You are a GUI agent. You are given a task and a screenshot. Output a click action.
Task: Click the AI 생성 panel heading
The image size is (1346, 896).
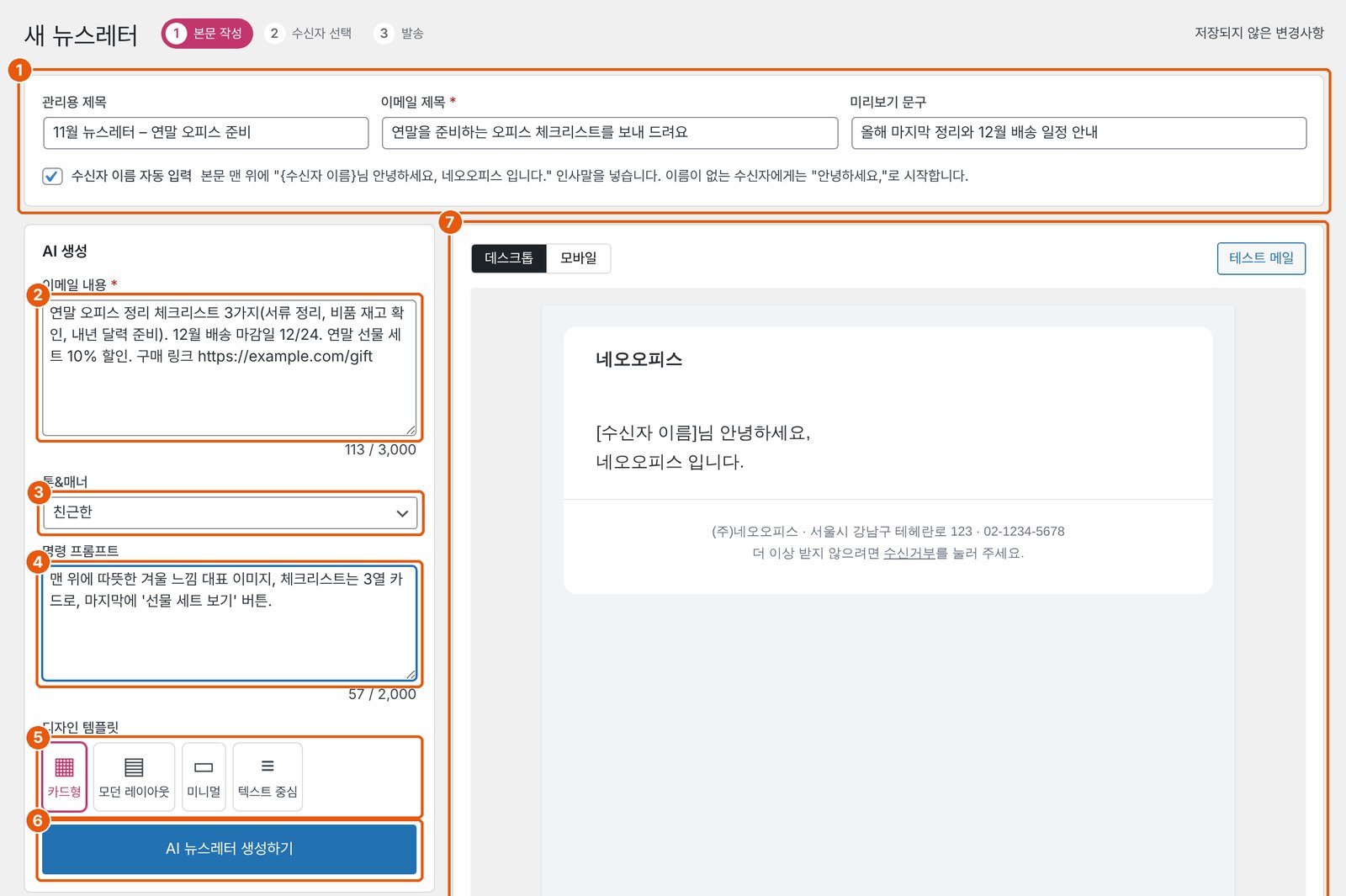65,251
